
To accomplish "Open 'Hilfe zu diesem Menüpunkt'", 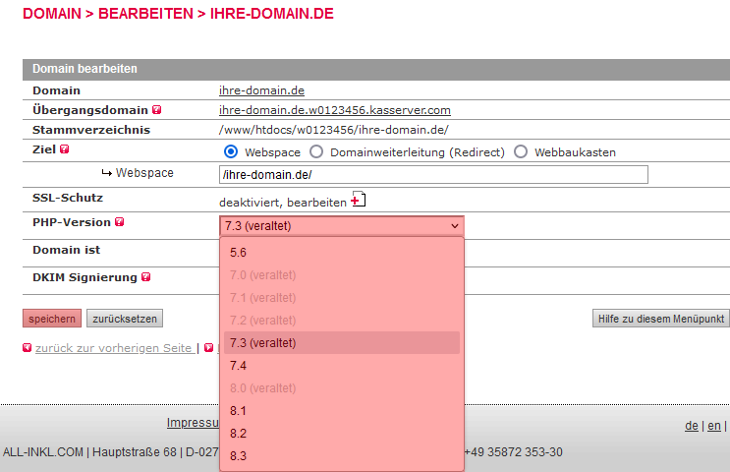I will pyautogui.click(x=660, y=319).
